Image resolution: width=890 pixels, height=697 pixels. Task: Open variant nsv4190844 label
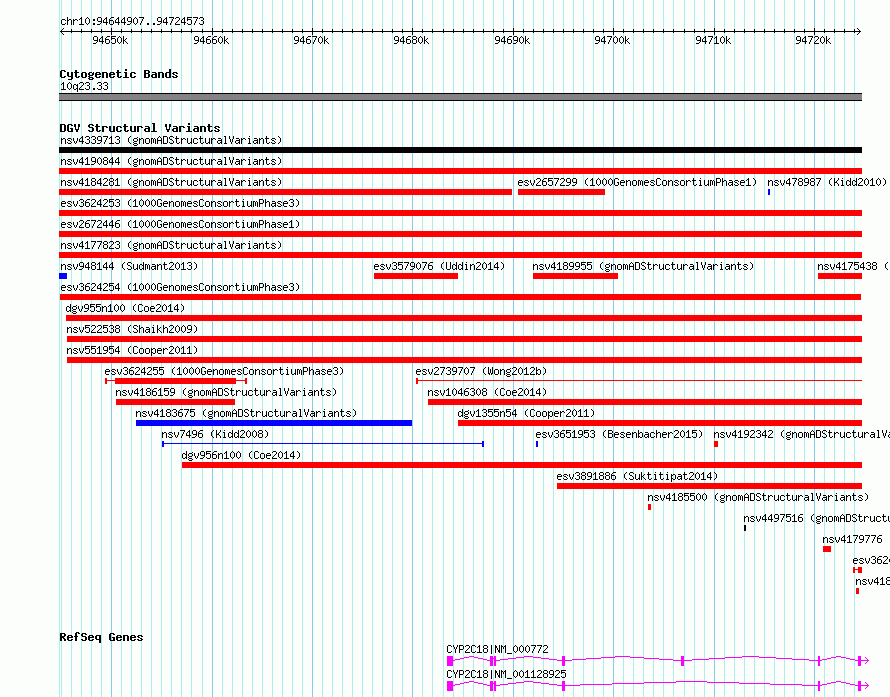pos(171,161)
